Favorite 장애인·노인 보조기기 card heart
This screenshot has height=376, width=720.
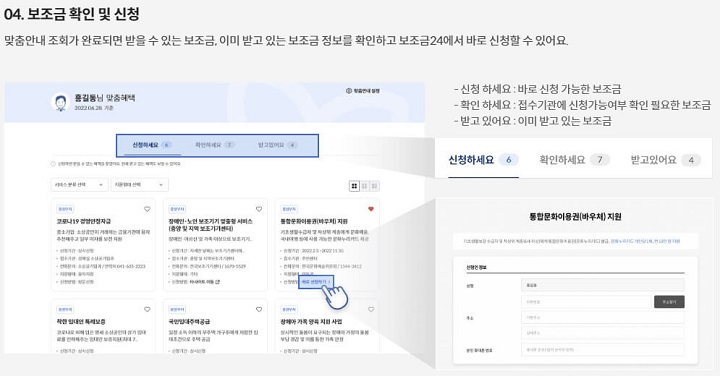259,209
